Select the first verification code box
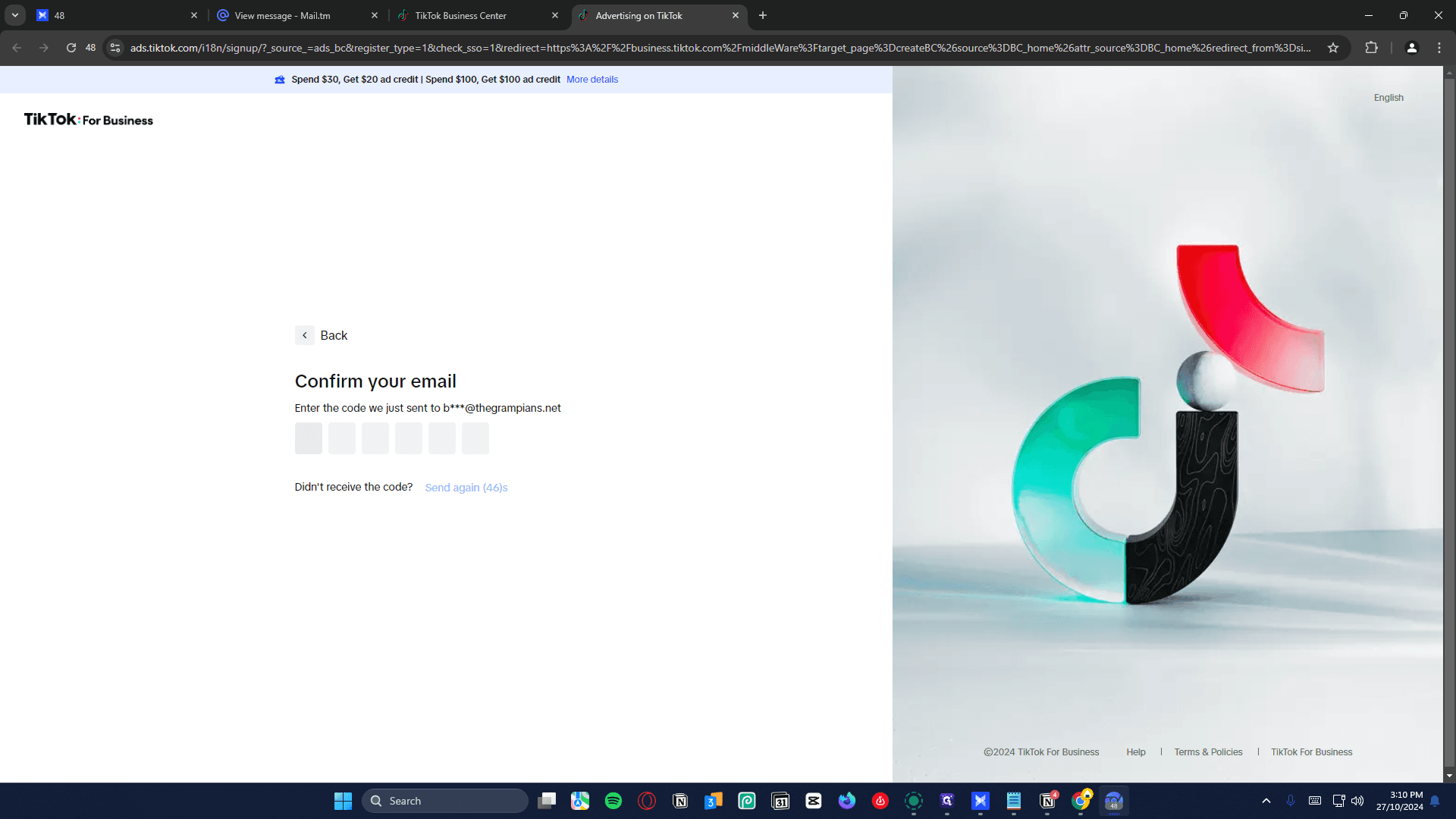1456x819 pixels. (309, 438)
